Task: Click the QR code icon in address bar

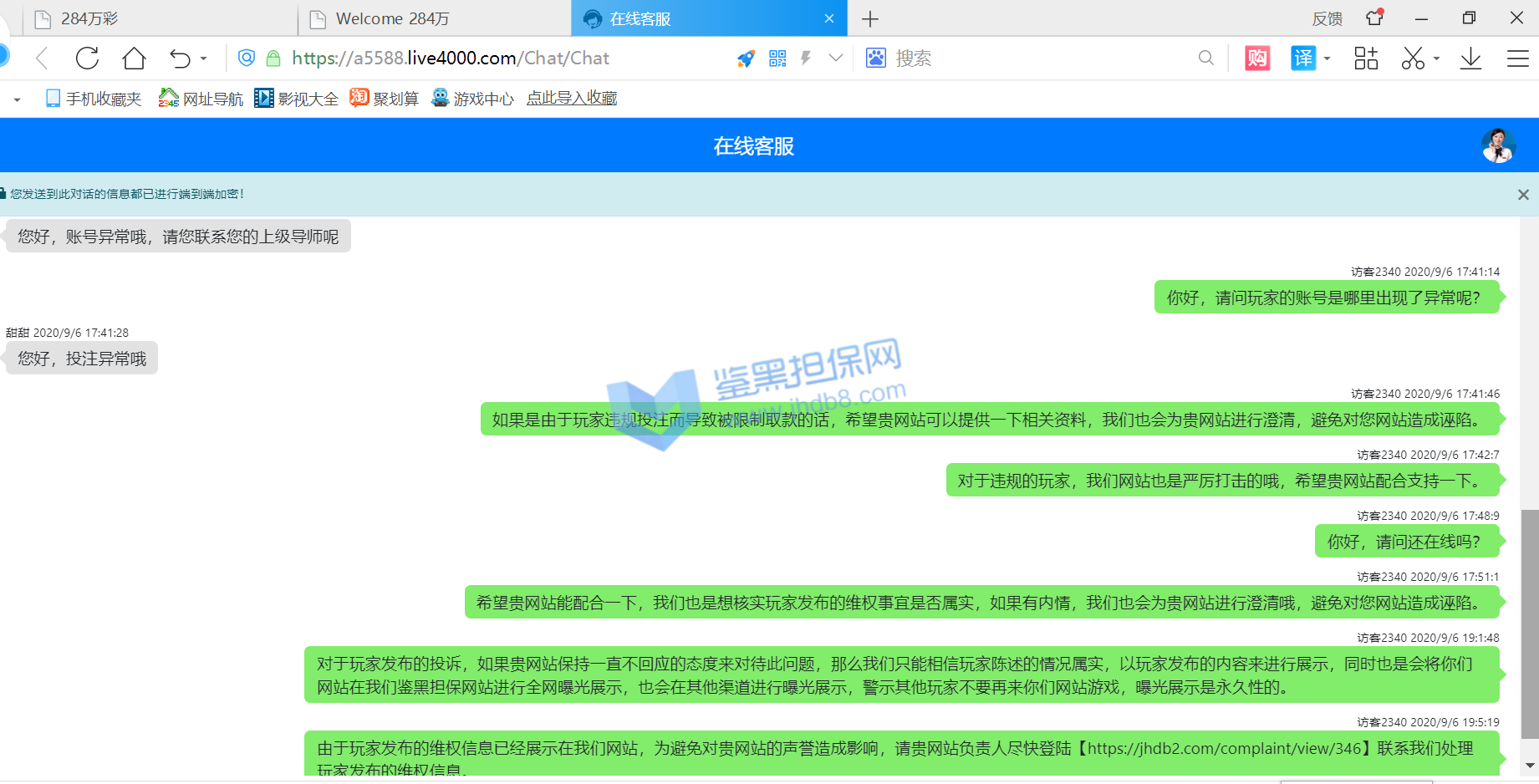Action: 777,59
